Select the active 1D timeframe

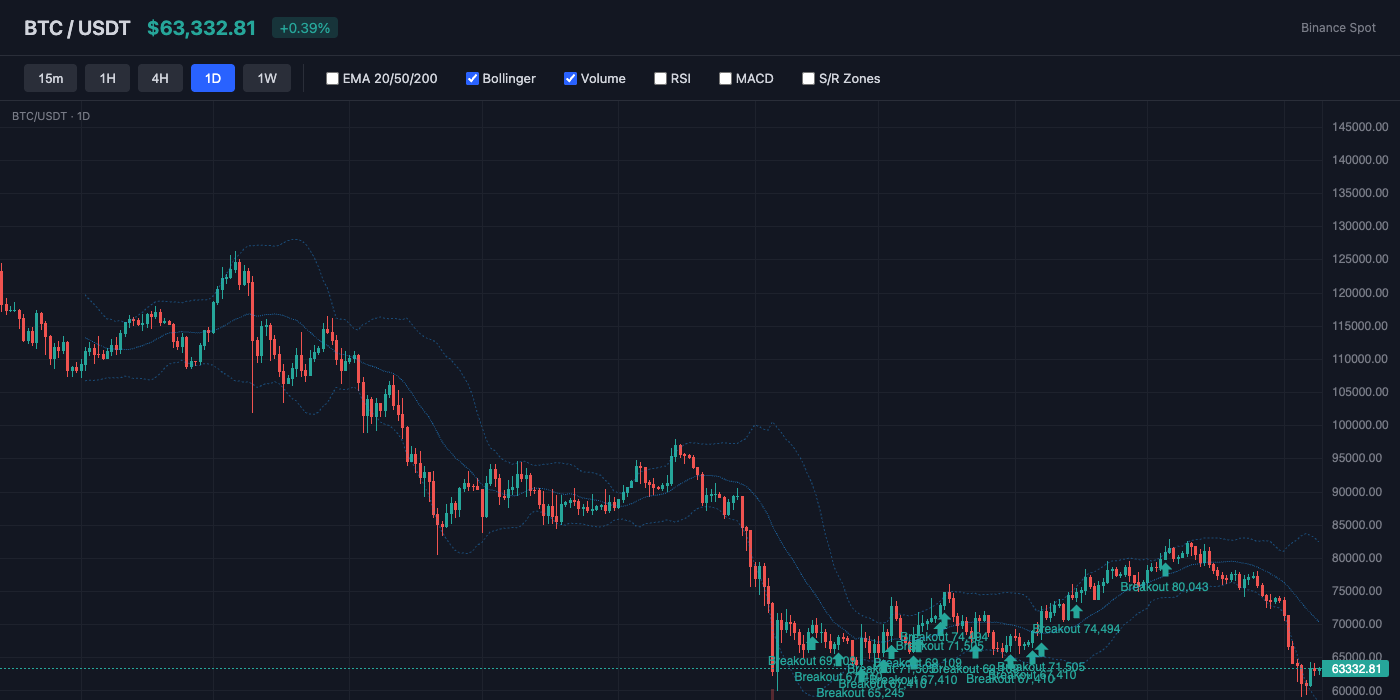pos(213,78)
